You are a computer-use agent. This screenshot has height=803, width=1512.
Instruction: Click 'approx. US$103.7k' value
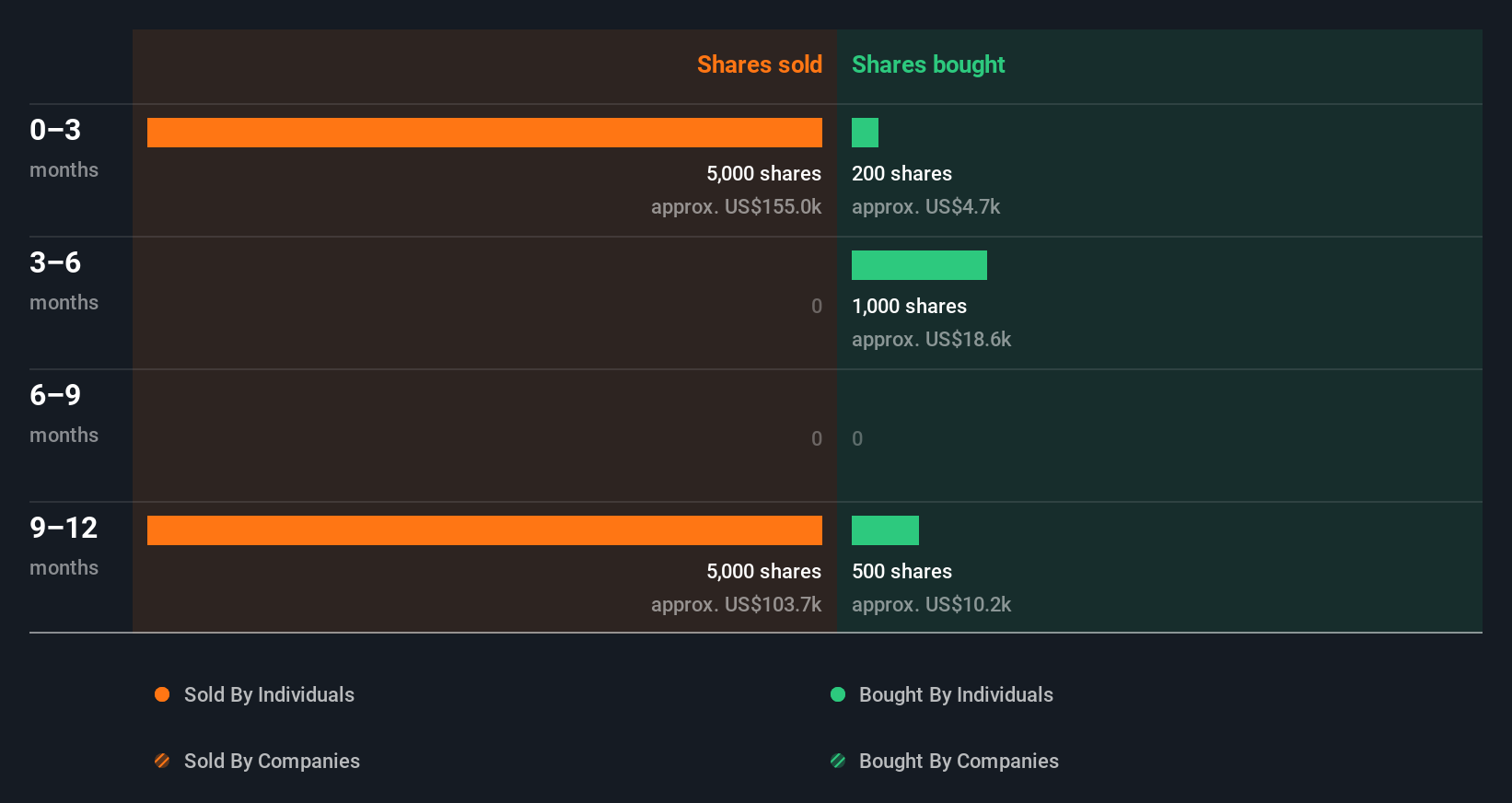pos(736,605)
